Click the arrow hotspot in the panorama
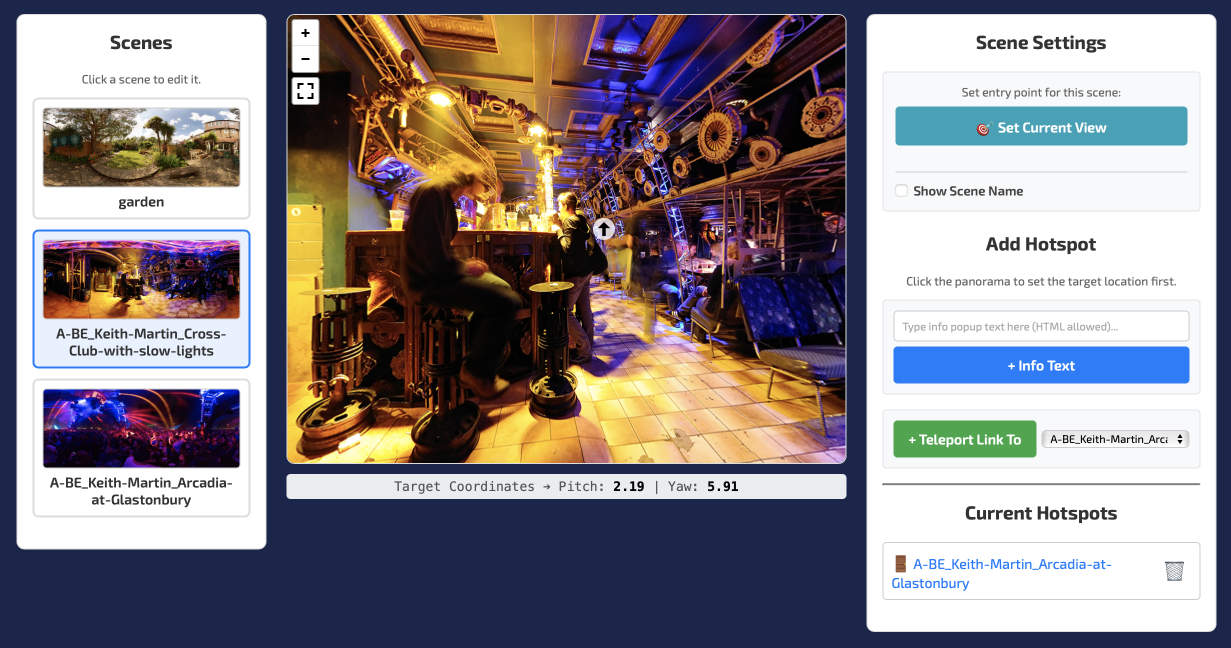Viewport: 1231px width, 648px height. point(603,229)
